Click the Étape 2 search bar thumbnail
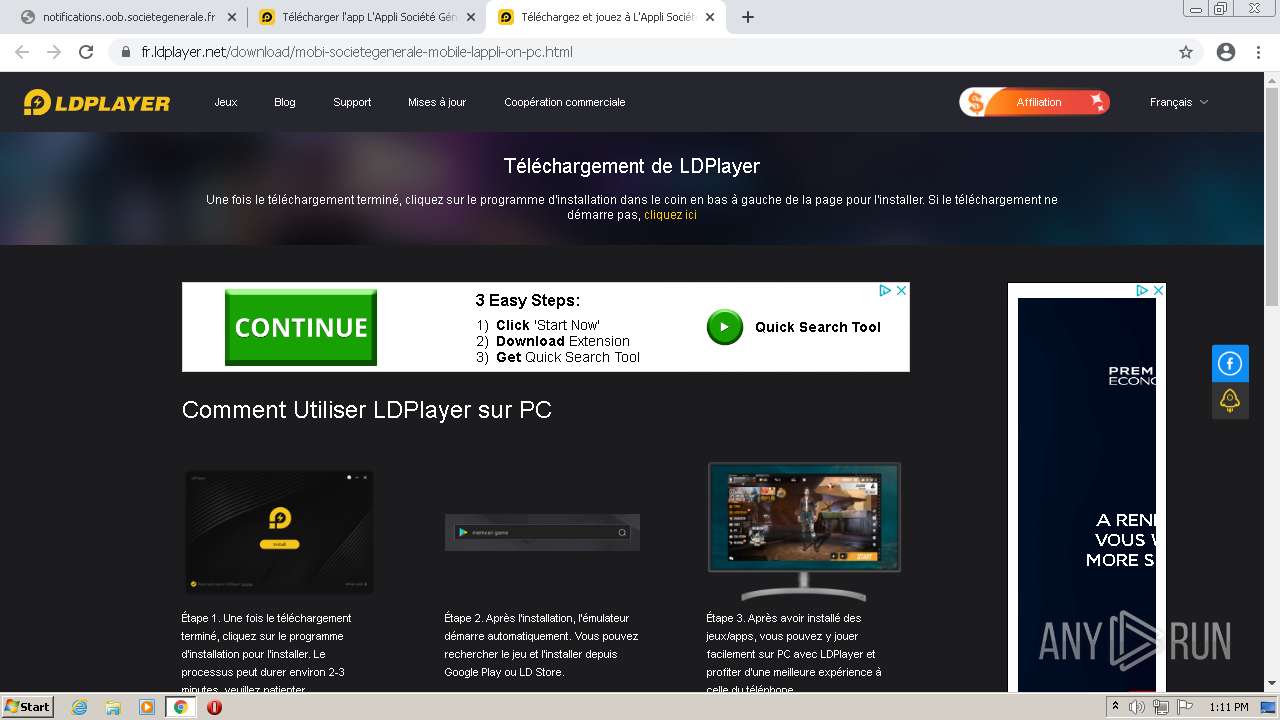Image resolution: width=1280 pixels, height=720 pixels. [542, 532]
